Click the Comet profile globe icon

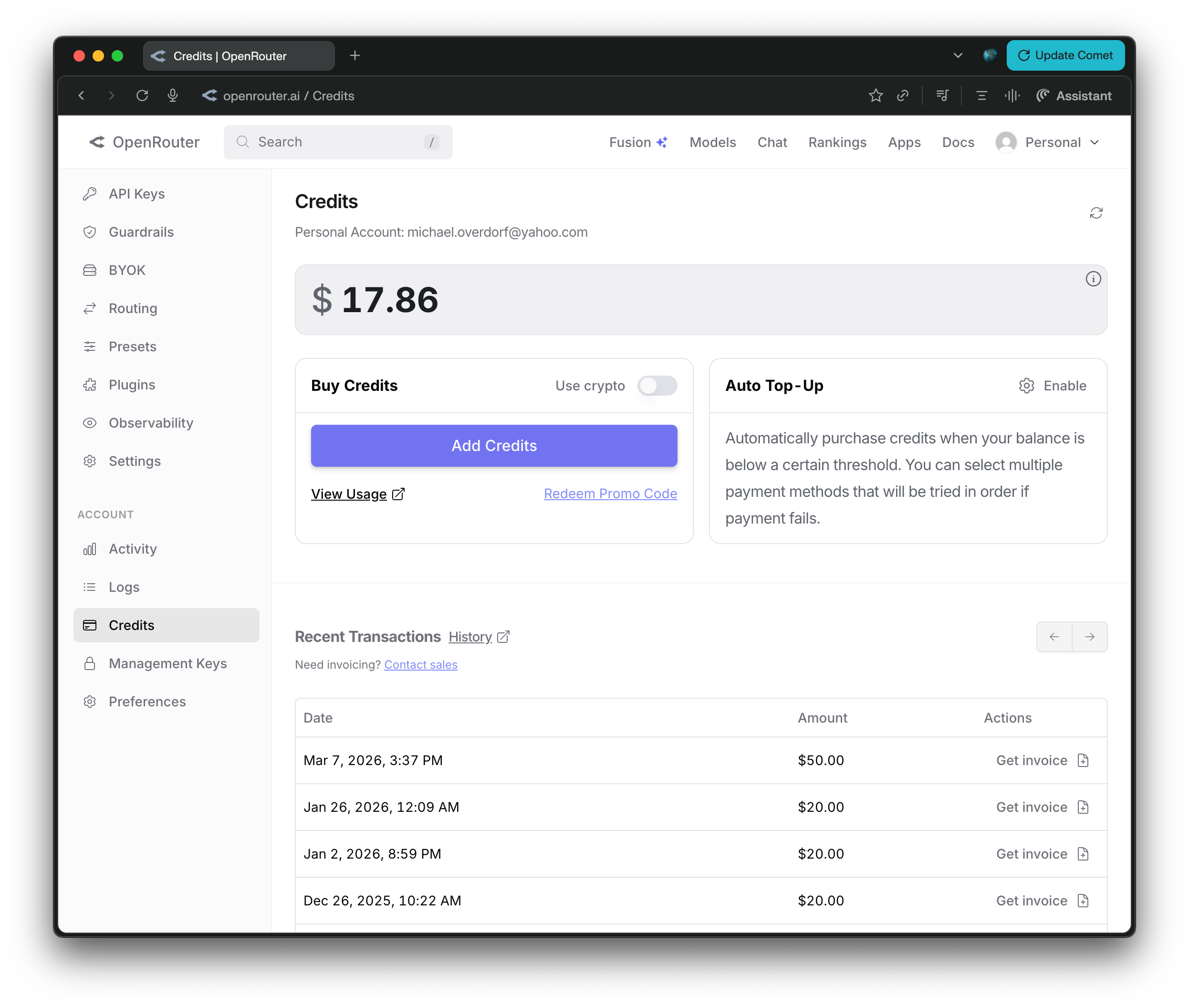tap(990, 55)
